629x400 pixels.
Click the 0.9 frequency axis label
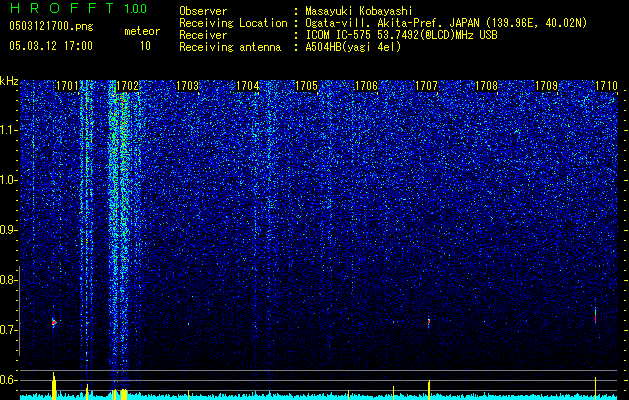8,230
